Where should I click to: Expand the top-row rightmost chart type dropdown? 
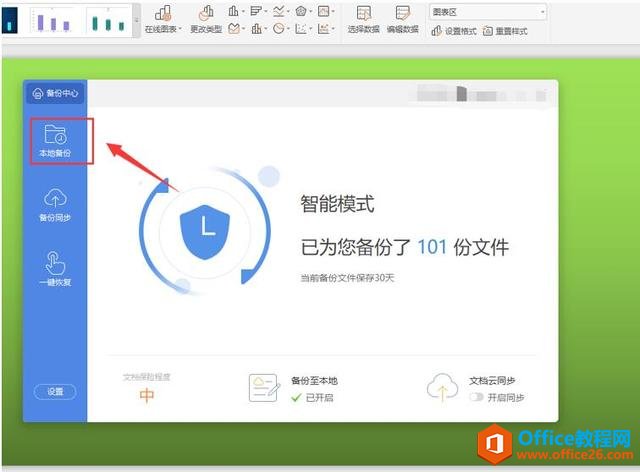tap(333, 11)
